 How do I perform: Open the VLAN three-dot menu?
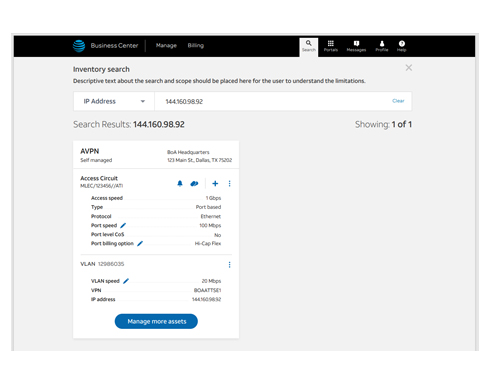229,265
